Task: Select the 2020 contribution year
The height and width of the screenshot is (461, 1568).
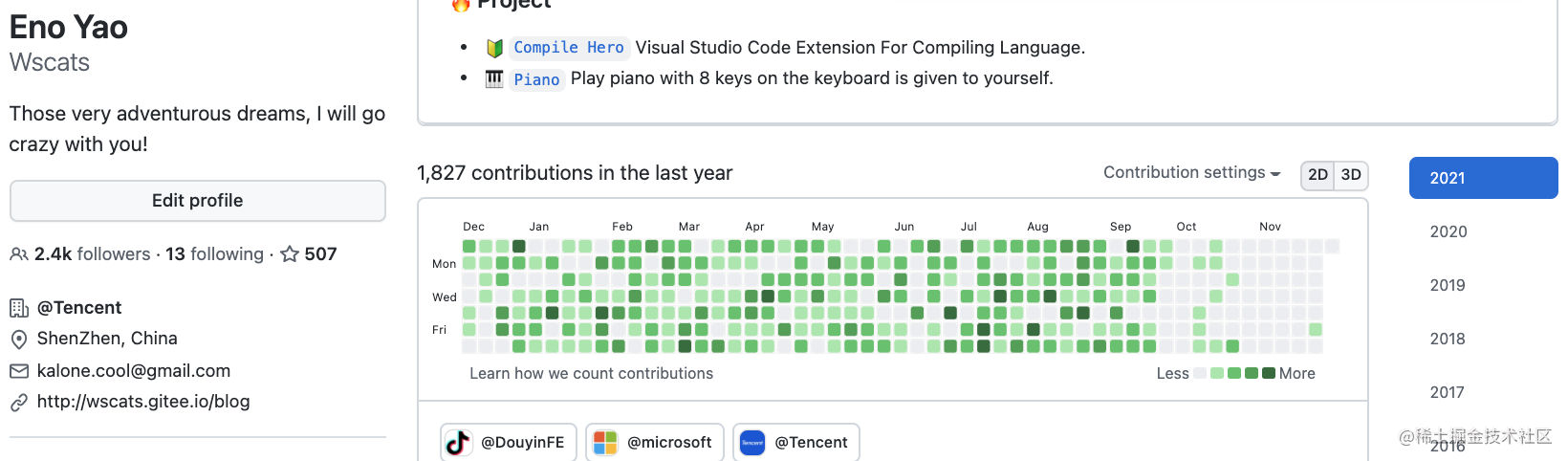Action: click(x=1448, y=231)
